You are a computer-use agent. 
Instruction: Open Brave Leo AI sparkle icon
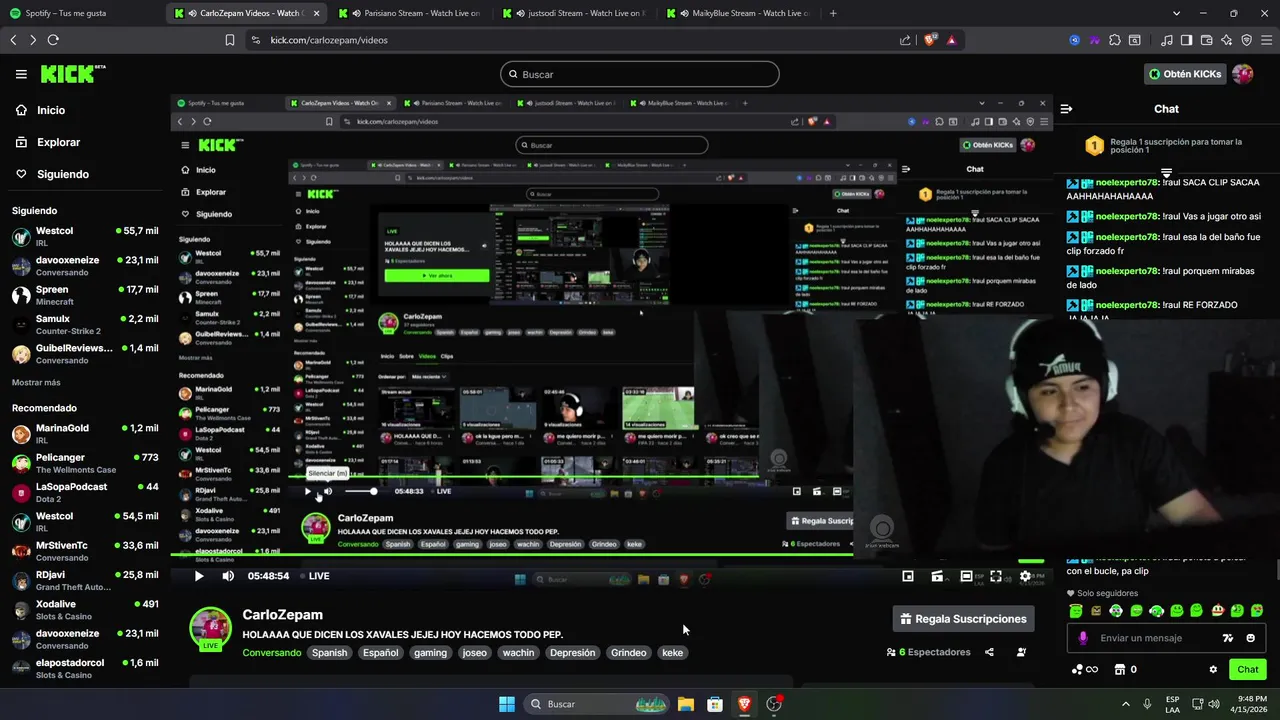click(1227, 40)
